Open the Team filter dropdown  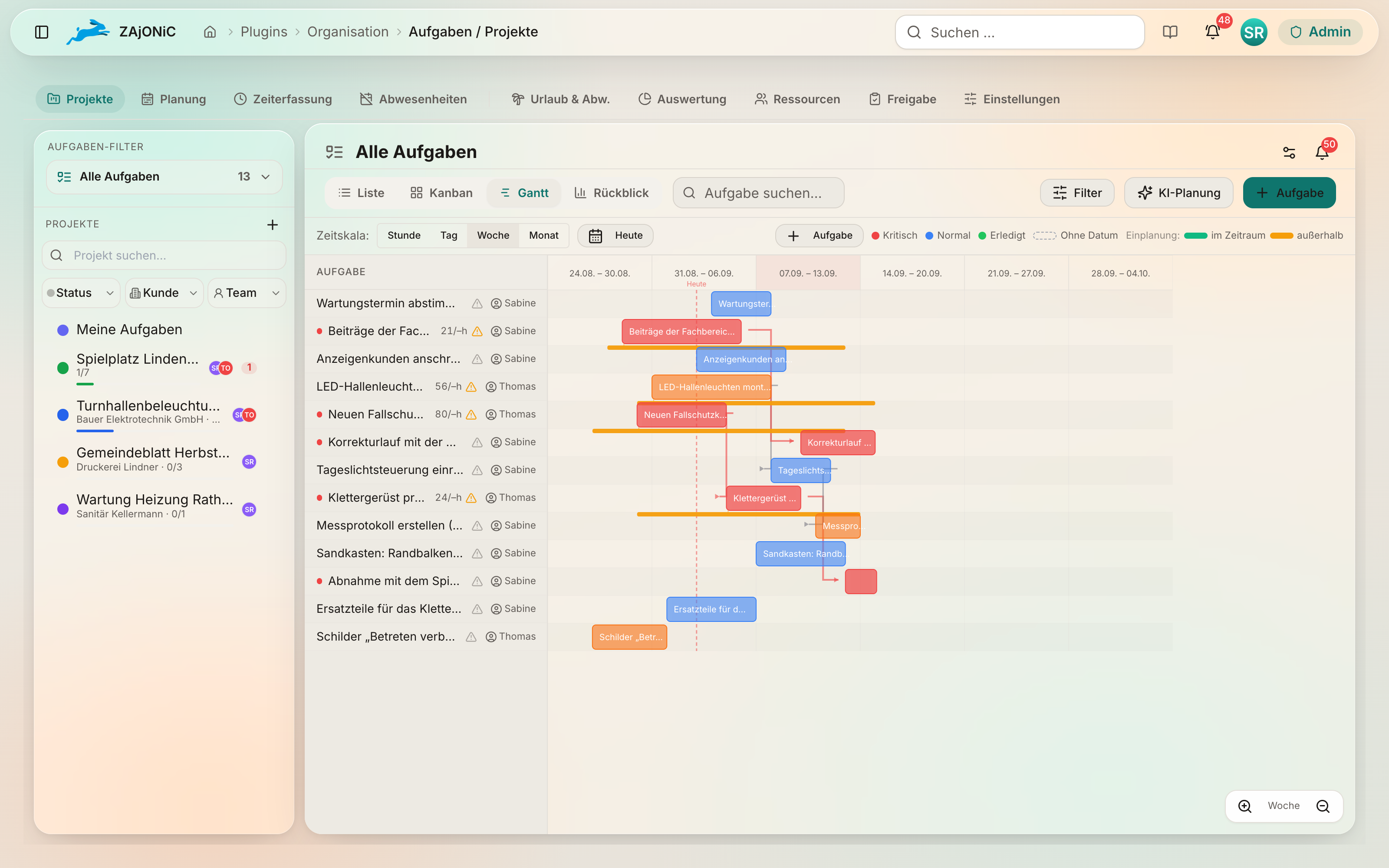coord(247,293)
